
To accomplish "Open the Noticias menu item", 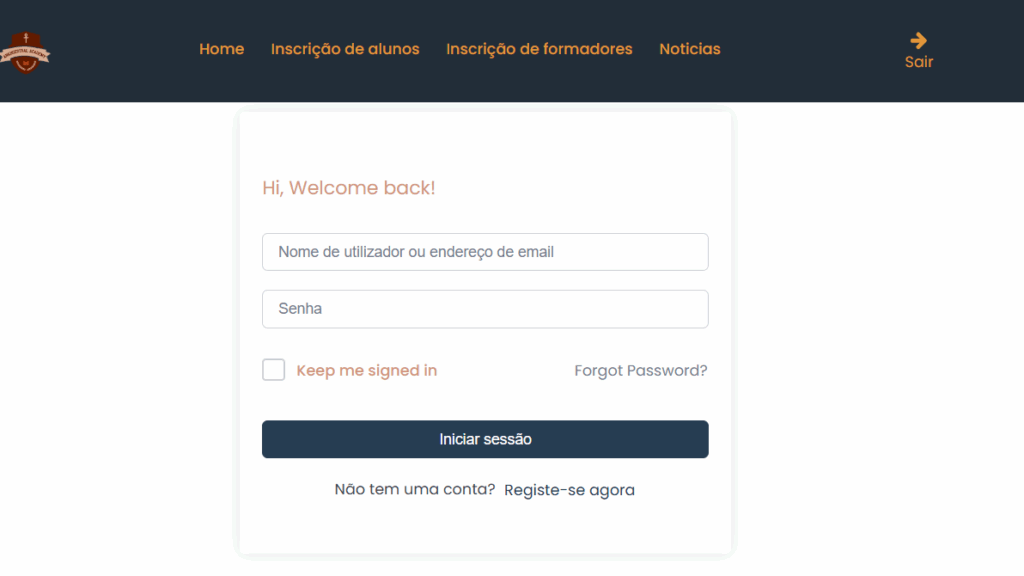I will click(x=690, y=49).
